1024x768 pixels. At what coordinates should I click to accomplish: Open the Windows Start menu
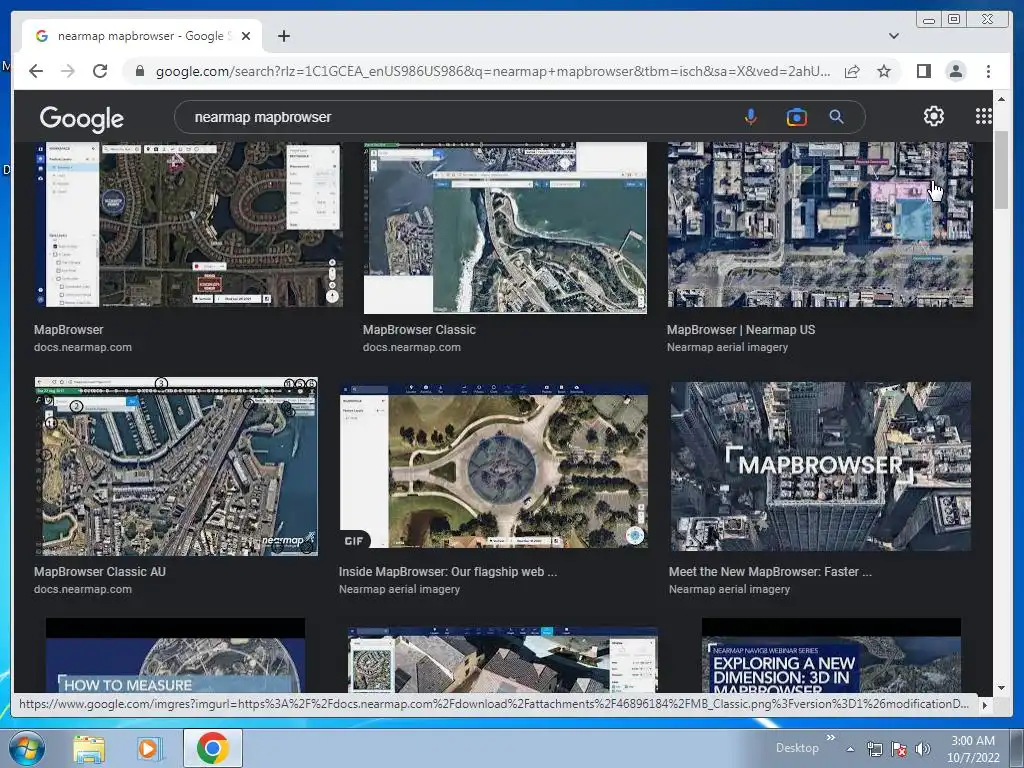(26, 748)
